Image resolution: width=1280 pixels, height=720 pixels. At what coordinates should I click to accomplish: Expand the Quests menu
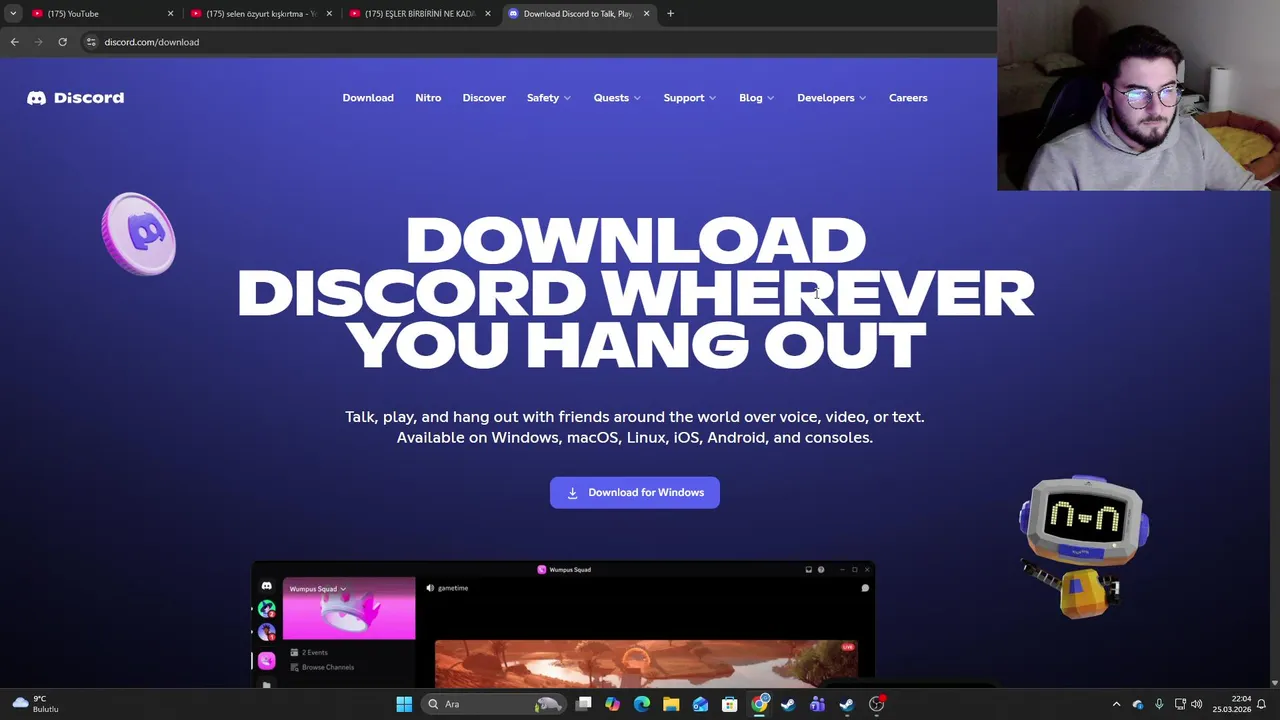point(617,98)
